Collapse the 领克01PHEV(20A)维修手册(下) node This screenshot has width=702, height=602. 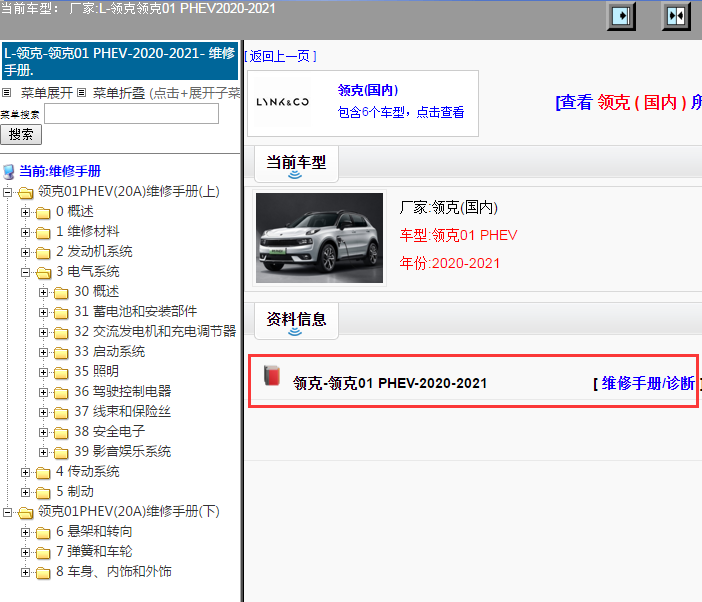7,512
